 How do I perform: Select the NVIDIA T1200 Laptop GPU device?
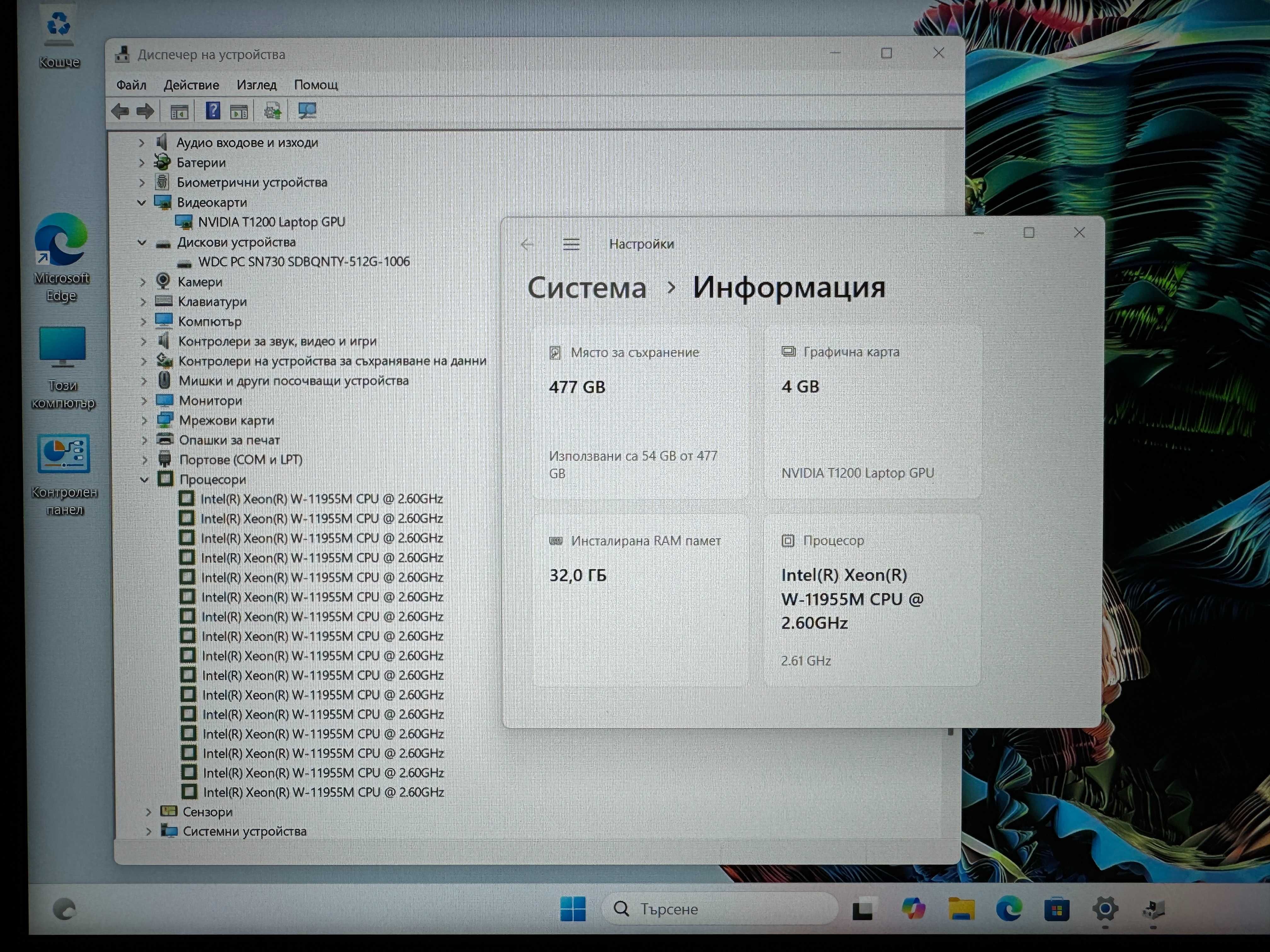pyautogui.click(x=271, y=222)
